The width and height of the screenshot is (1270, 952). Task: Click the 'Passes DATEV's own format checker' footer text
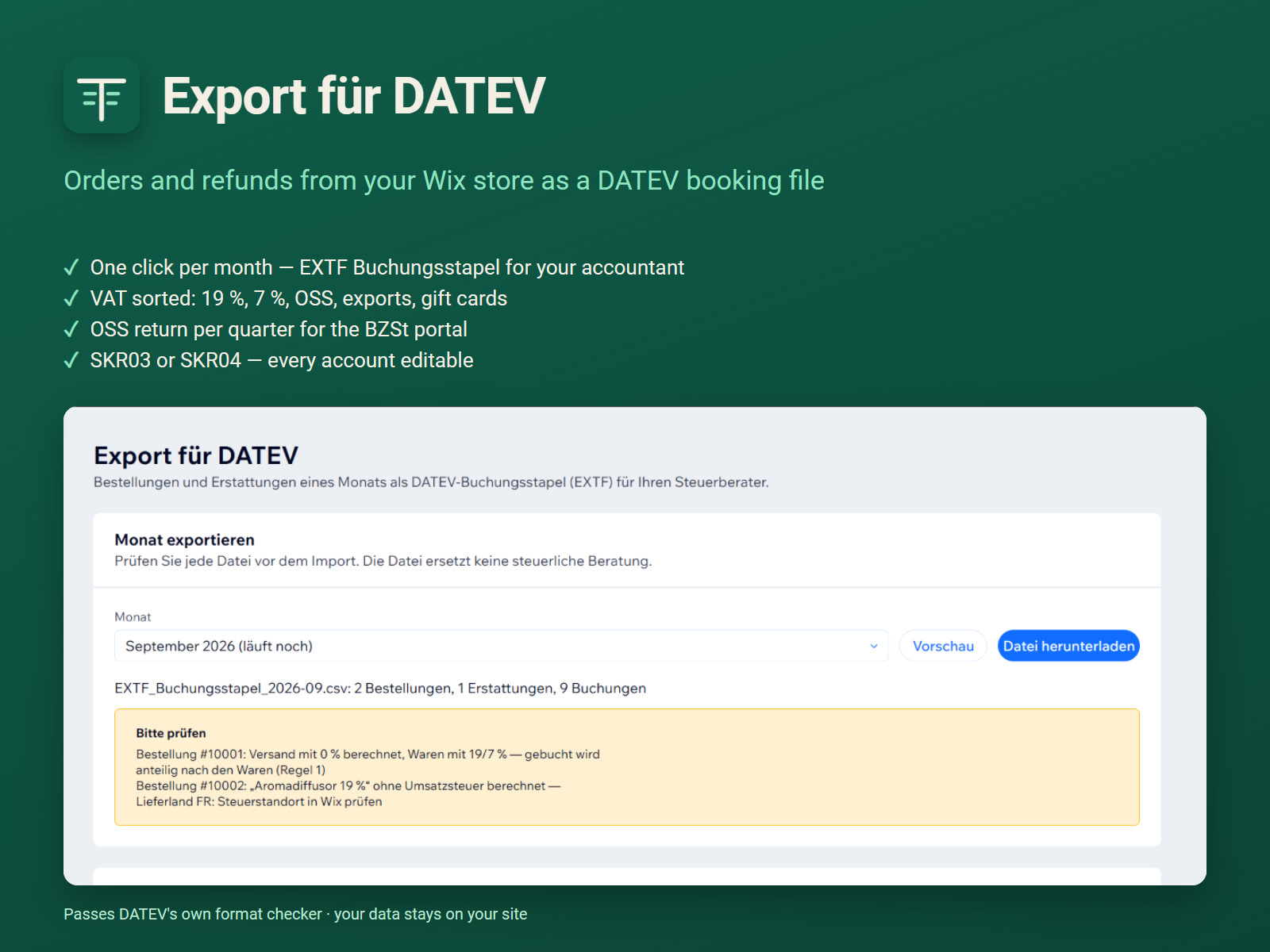point(295,914)
